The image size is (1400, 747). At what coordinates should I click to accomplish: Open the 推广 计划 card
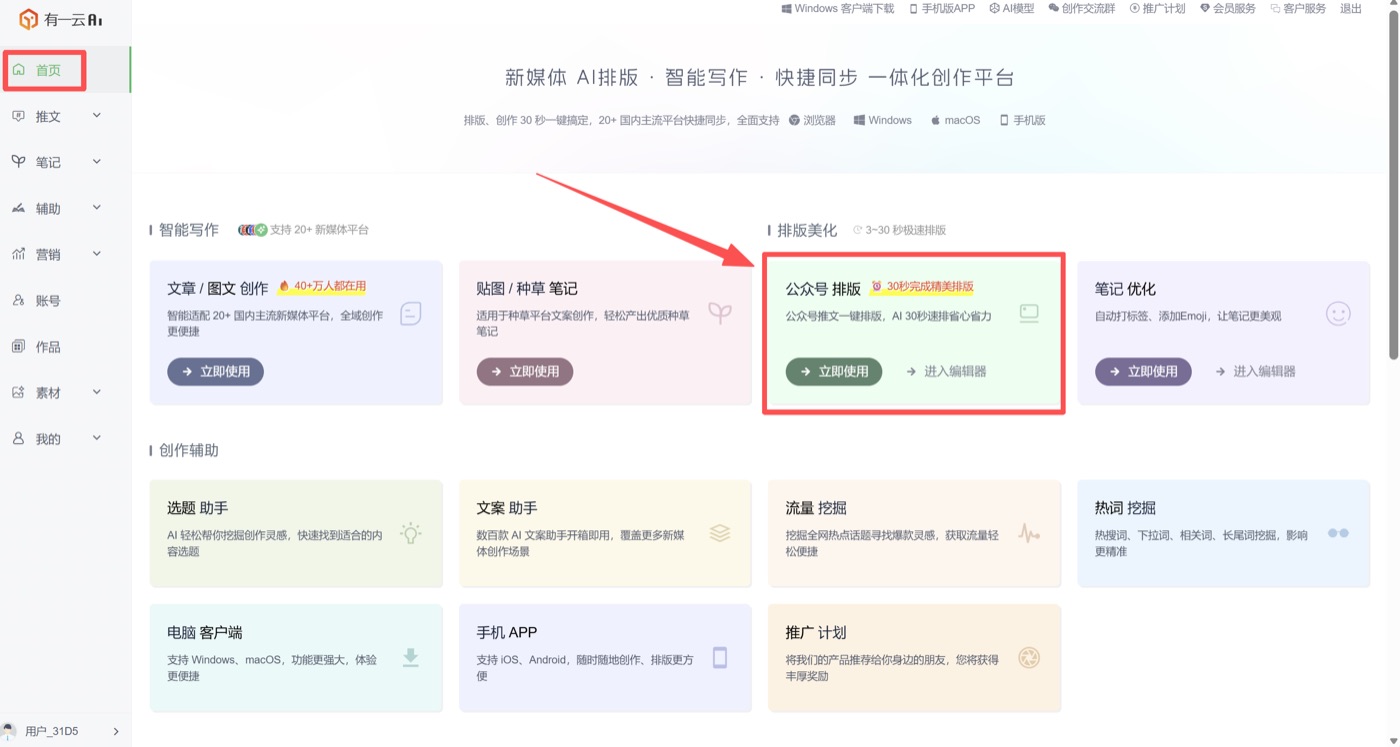pyautogui.click(x=914, y=657)
